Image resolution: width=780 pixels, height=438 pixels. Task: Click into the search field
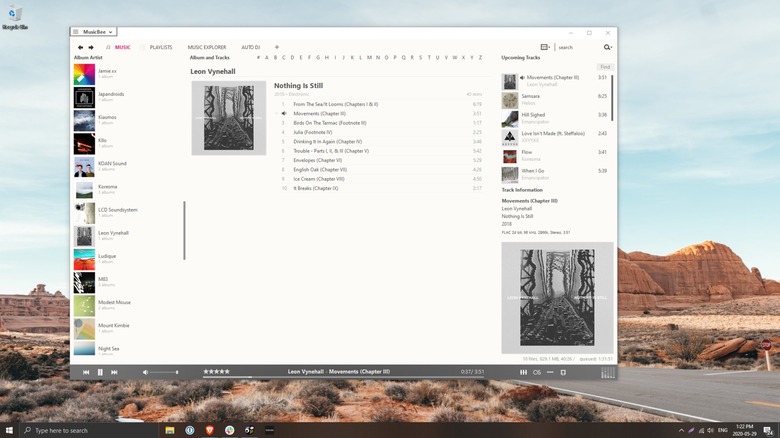(x=579, y=47)
